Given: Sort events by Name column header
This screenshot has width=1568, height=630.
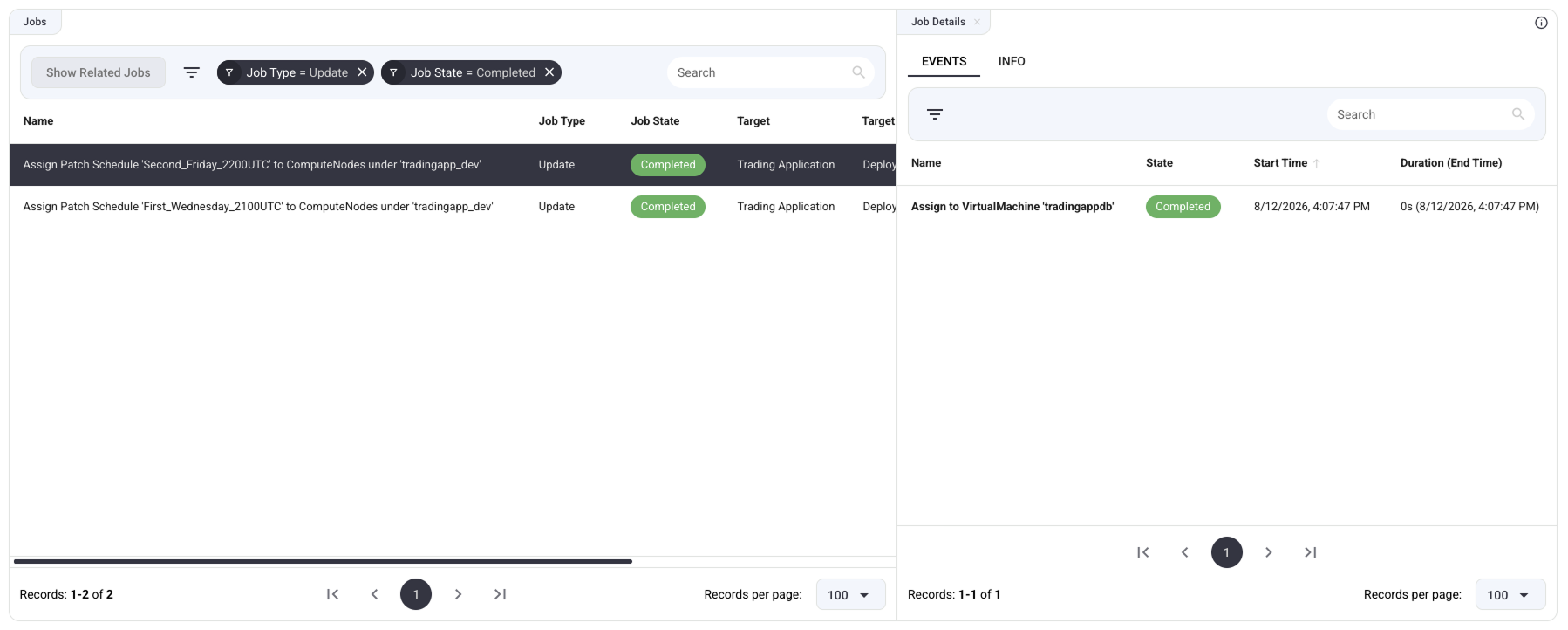Looking at the screenshot, I should pos(926,163).
